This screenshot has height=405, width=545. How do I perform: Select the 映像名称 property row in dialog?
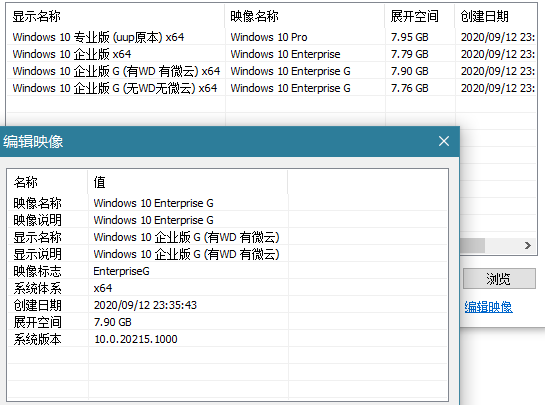228,203
